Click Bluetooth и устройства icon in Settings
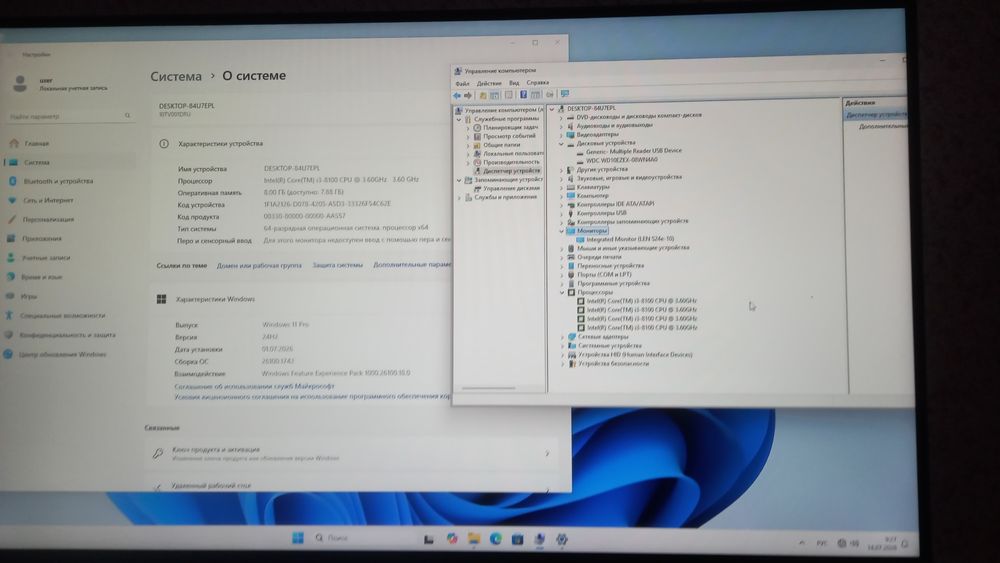Screen dimensions: 1000x563 coord(12,181)
